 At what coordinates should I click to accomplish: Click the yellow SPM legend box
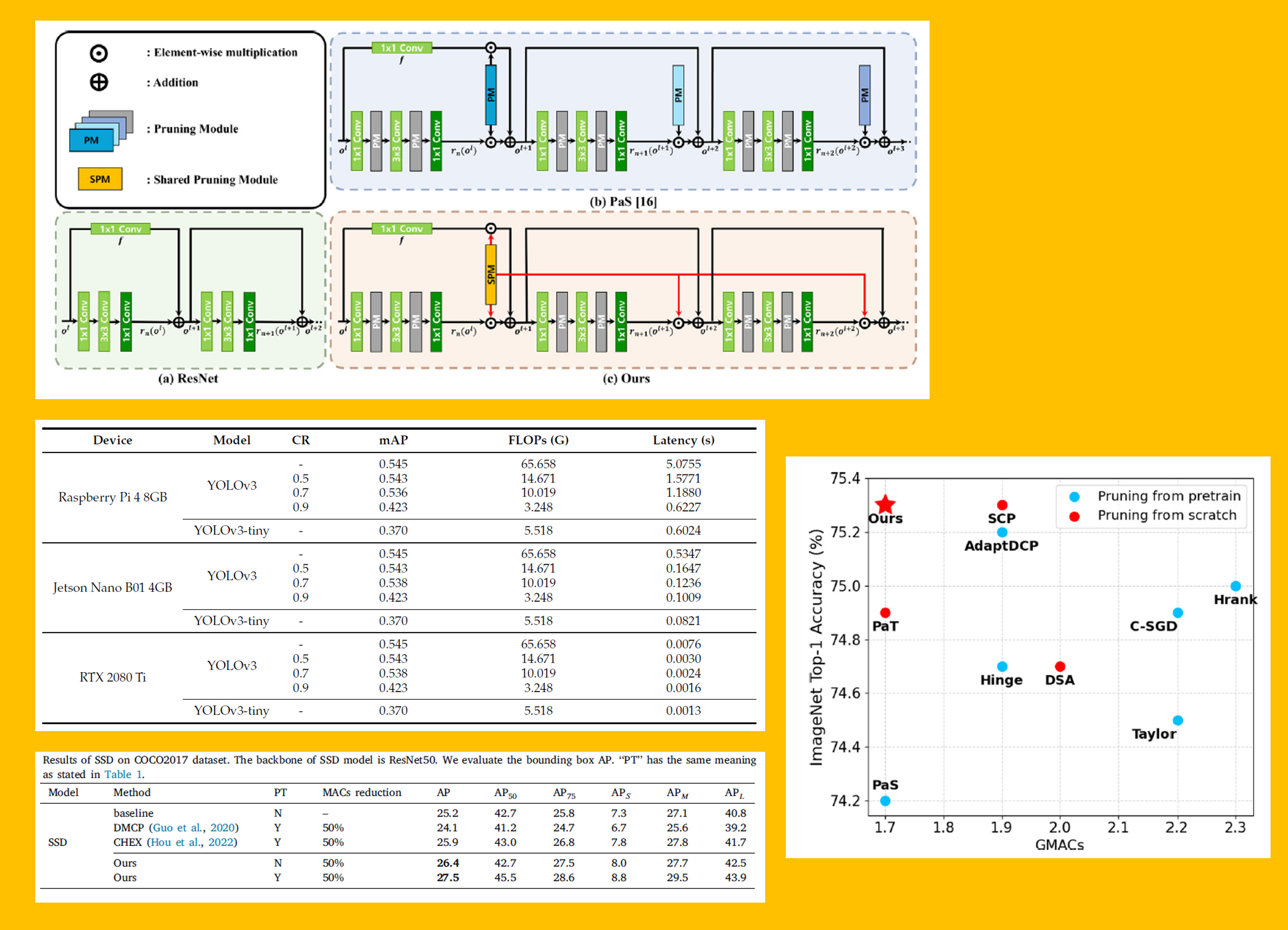100,179
